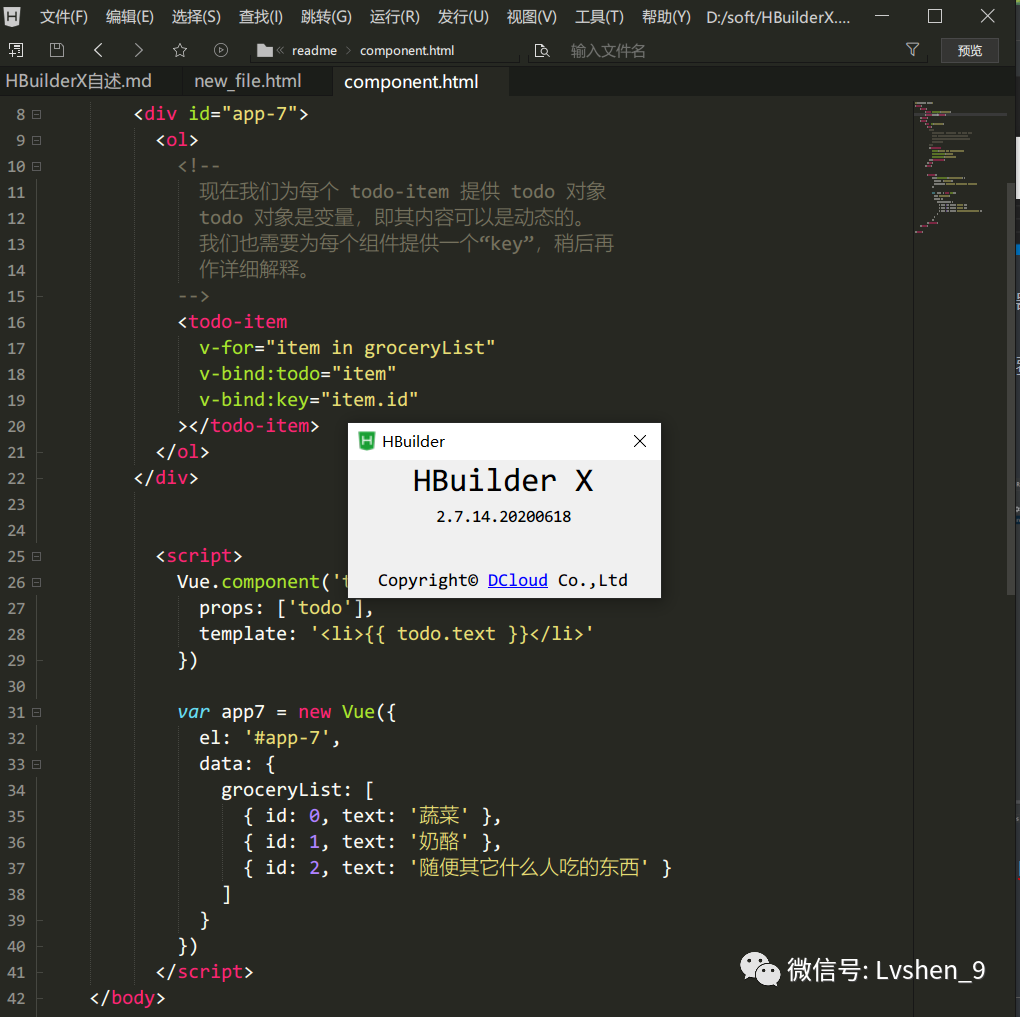Screen dimensions: 1020x1017
Task: Click the var app7 = new Vue({ line
Action: pos(286,712)
